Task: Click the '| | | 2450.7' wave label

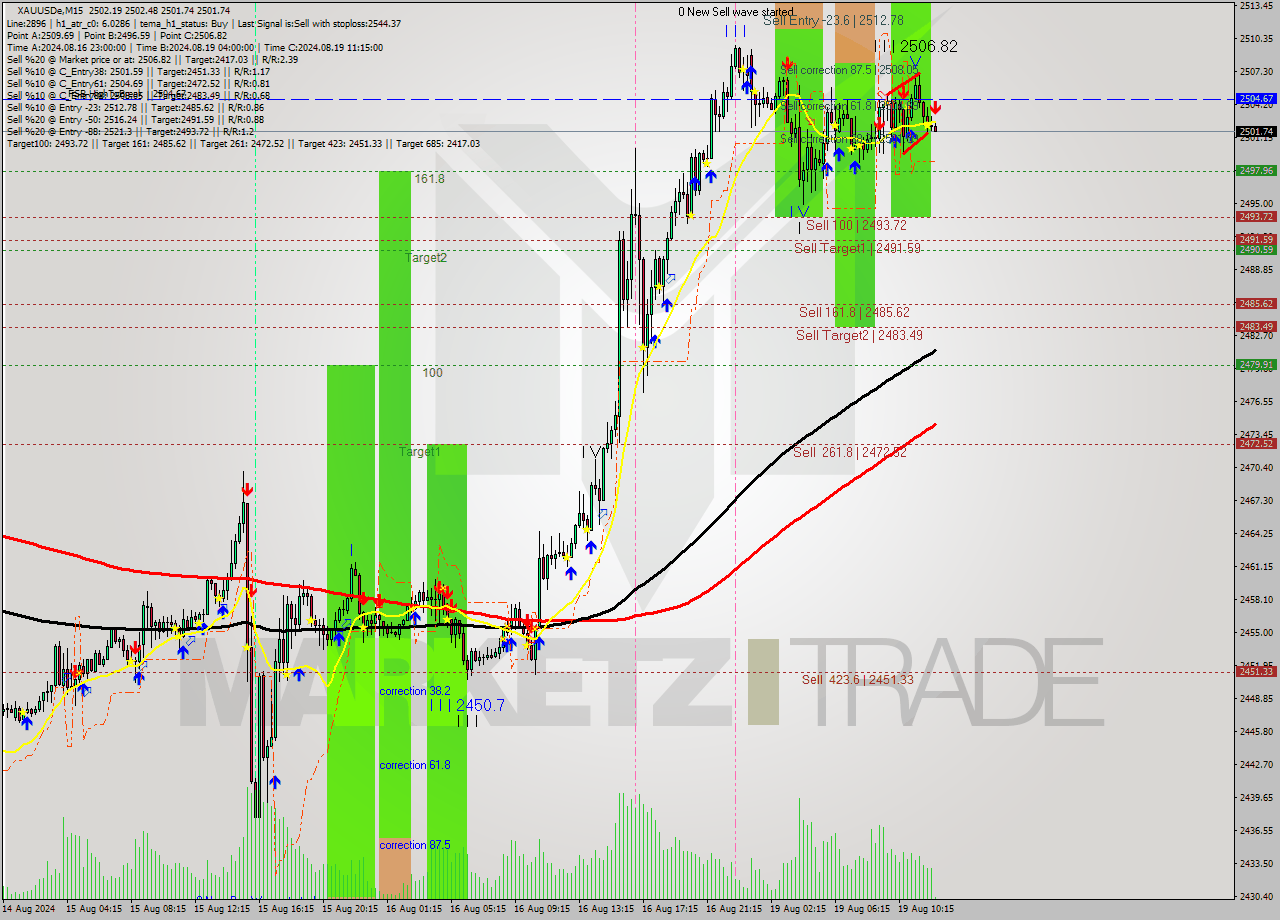Action: click(467, 706)
